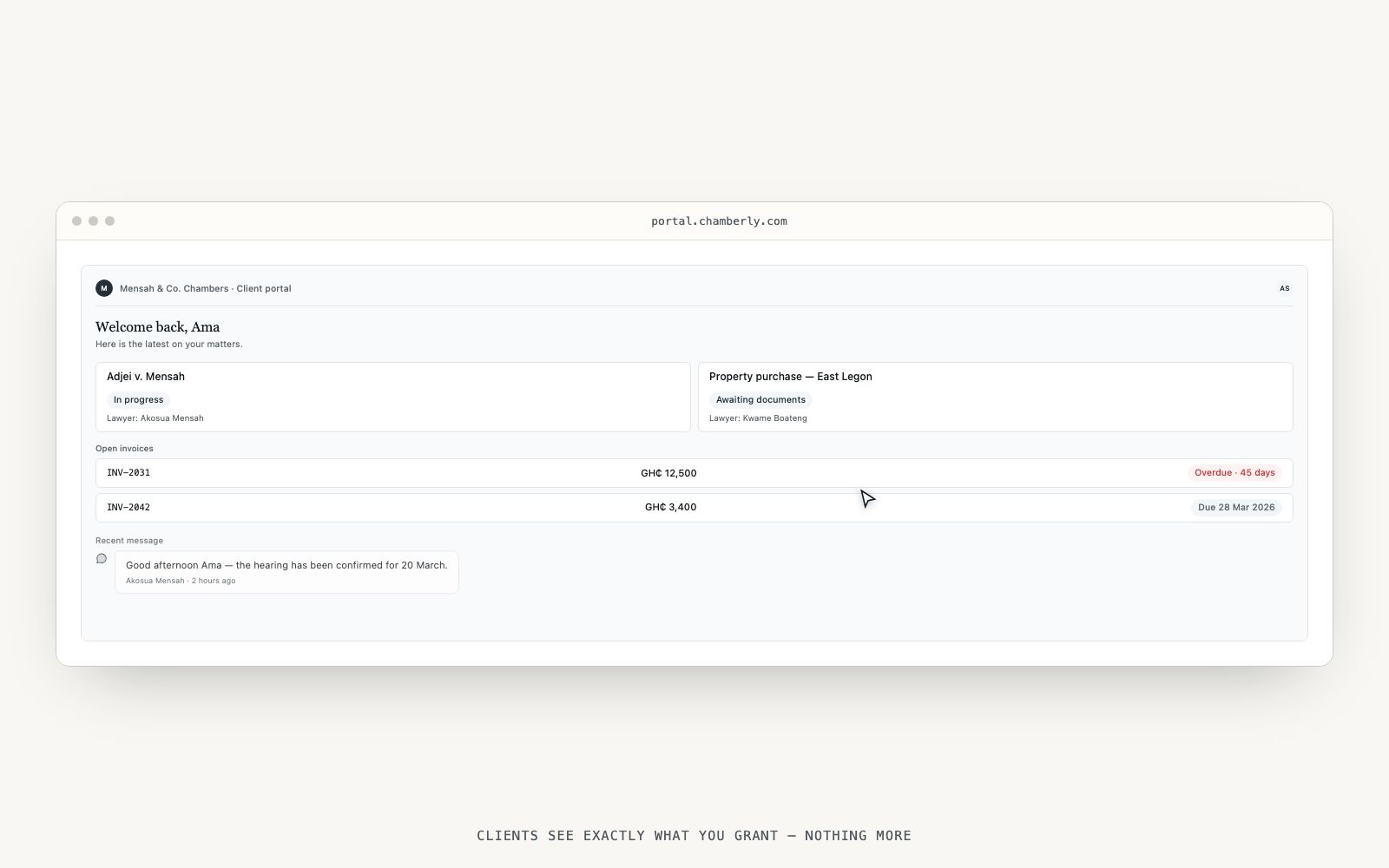Viewport: 1389px width, 868px height.
Task: Click the GH₵ 3,400 amount
Action: coord(670,507)
